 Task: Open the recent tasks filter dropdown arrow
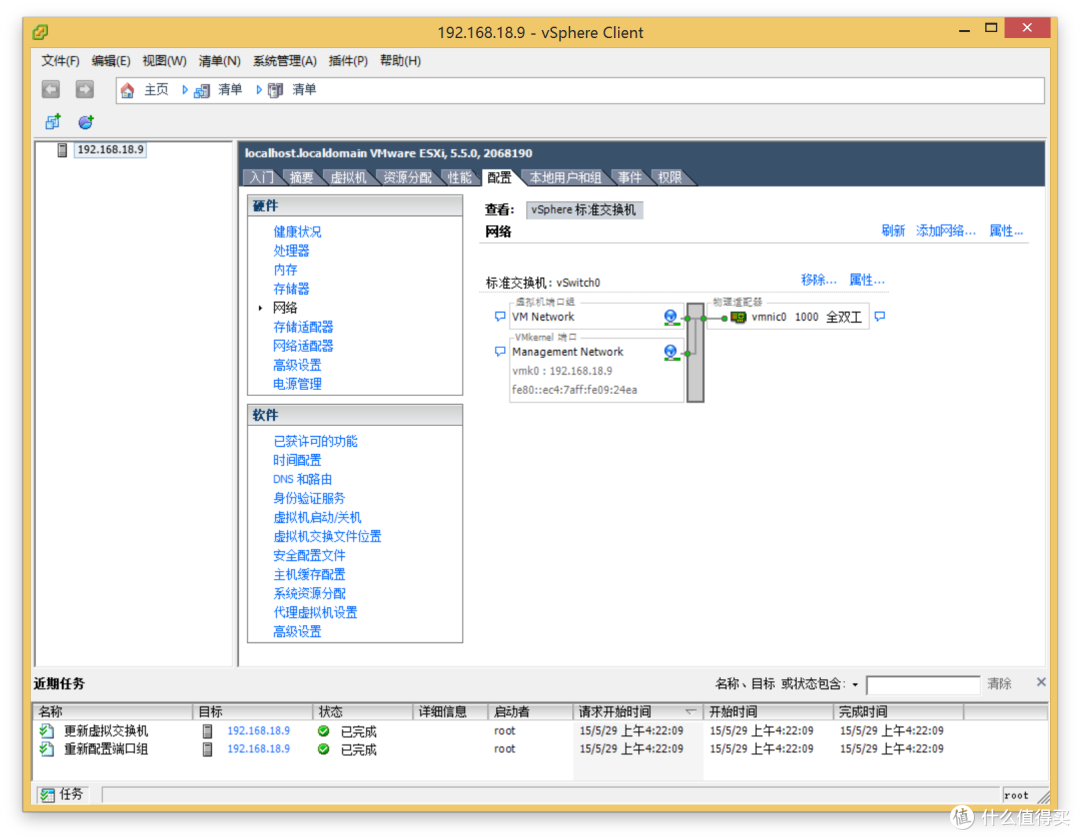click(855, 685)
